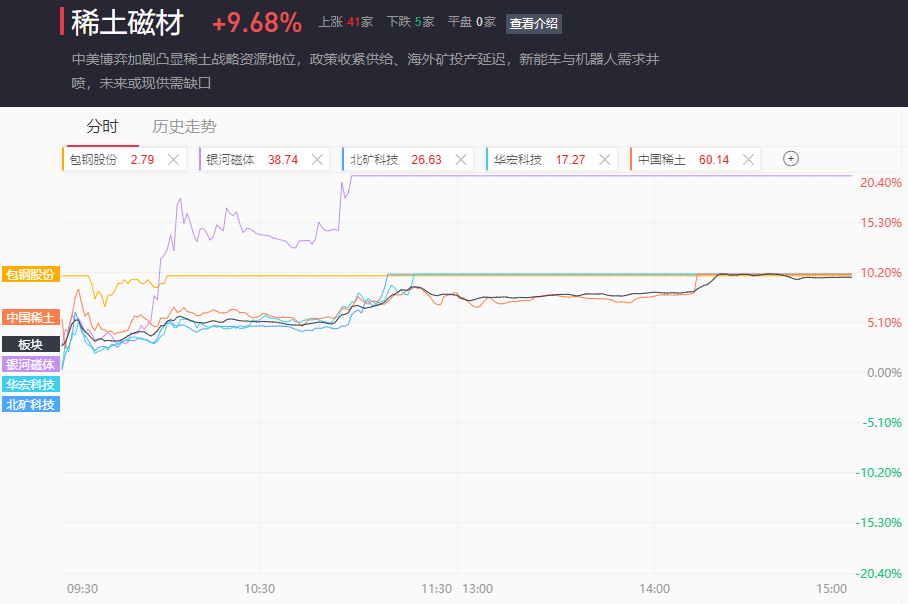This screenshot has height=604, width=908.
Task: Open the 历史走势 tab
Action: click(184, 127)
